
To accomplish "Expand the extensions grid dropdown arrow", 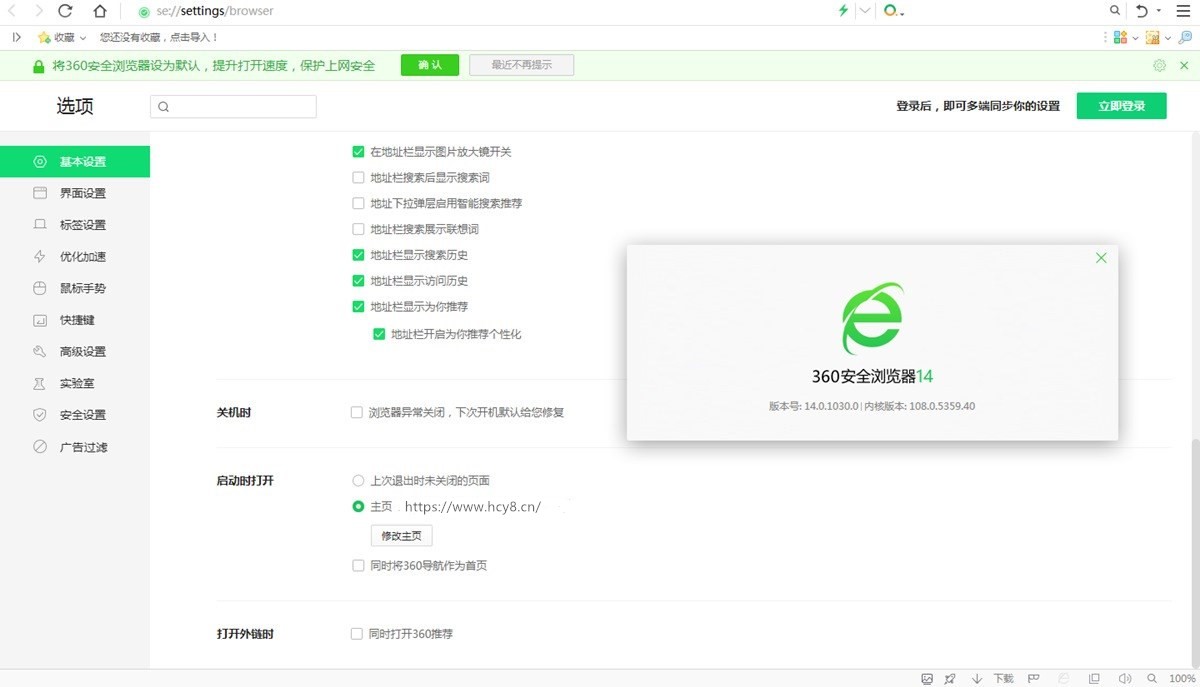I will pos(1136,38).
